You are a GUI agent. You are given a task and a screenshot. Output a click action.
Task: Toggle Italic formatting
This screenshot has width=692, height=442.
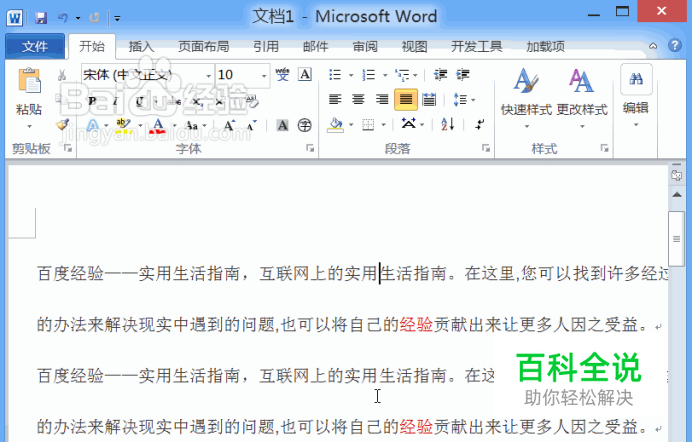point(116,101)
